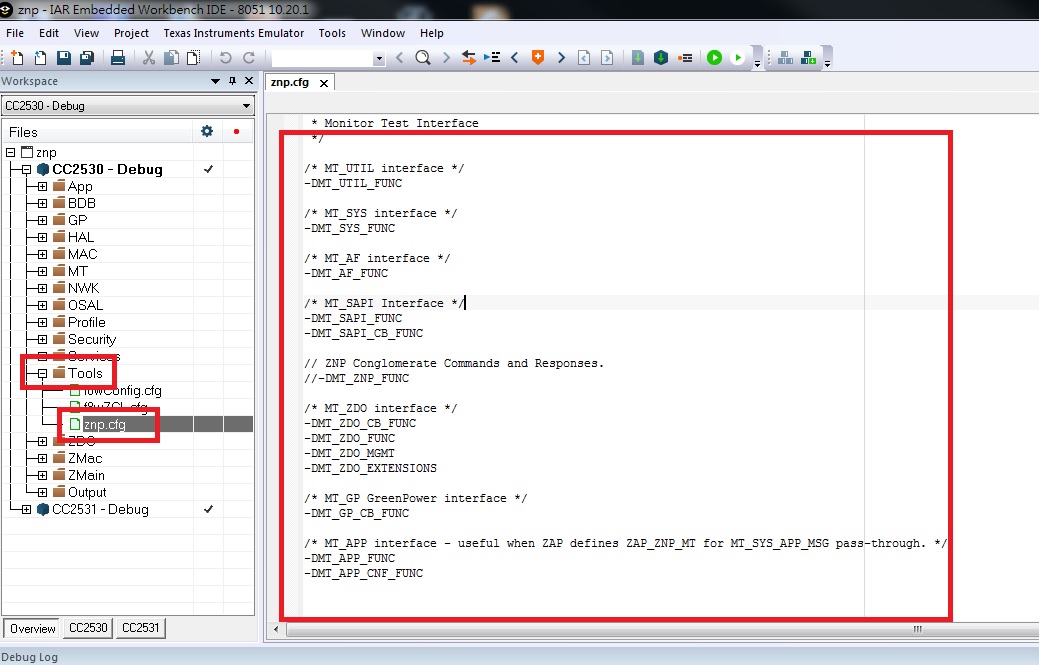This screenshot has height=665, width=1039.
Task: Click the -DMT_ZDO_EXTENSIONS line
Action: point(370,468)
